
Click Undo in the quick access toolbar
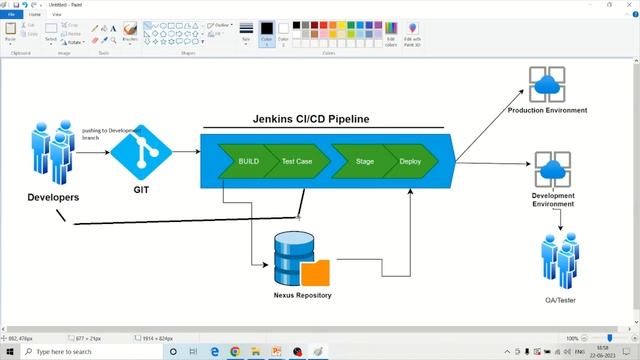click(25, 5)
